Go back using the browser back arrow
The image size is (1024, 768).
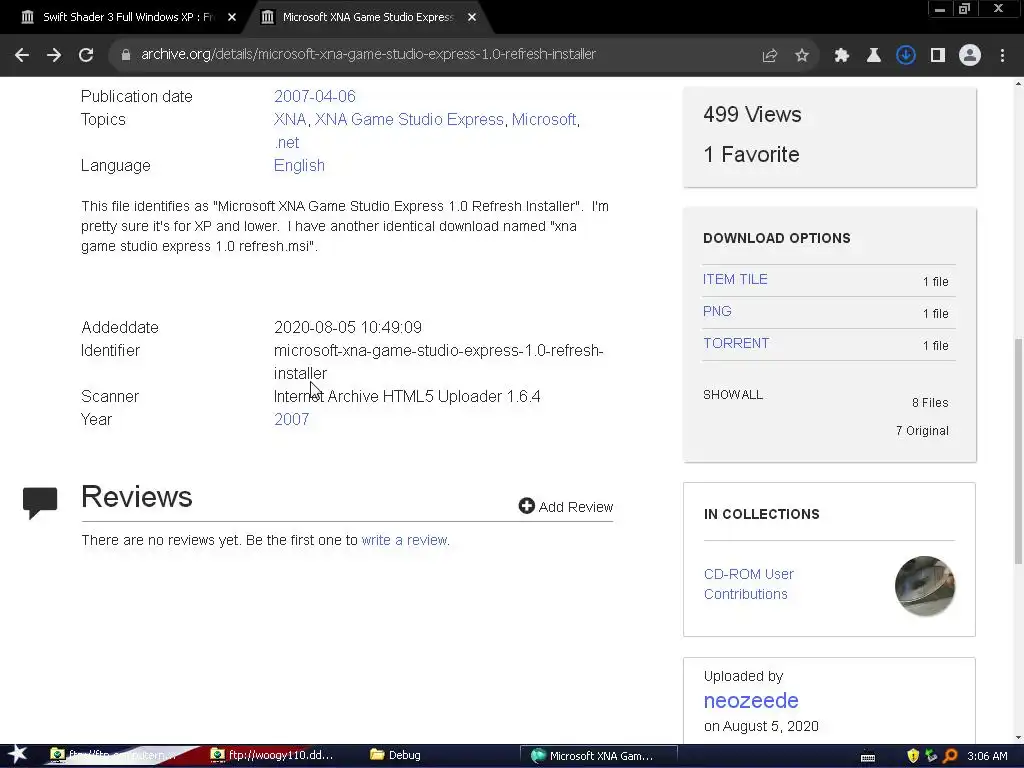tap(22, 55)
